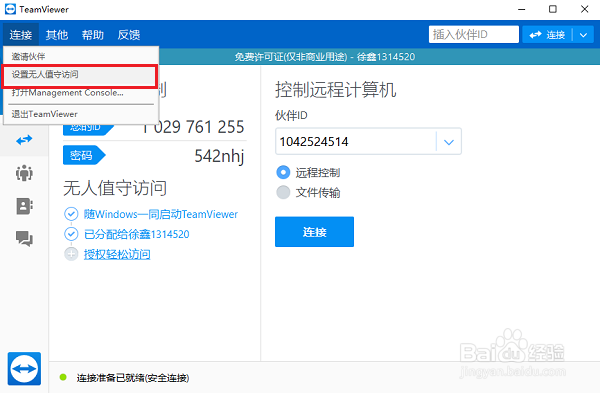The width and height of the screenshot is (600, 393).
Task: Expand the top-right 连接 button dropdown arrow
Action: click(584, 35)
